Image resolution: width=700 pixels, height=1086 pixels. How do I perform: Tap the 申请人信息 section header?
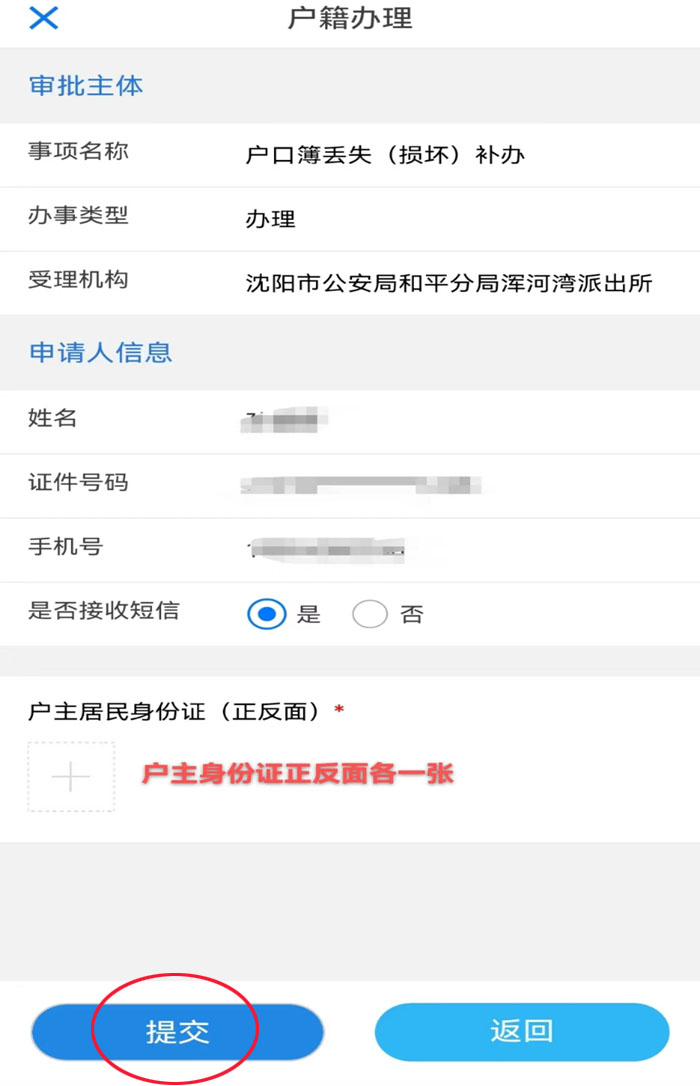point(100,352)
